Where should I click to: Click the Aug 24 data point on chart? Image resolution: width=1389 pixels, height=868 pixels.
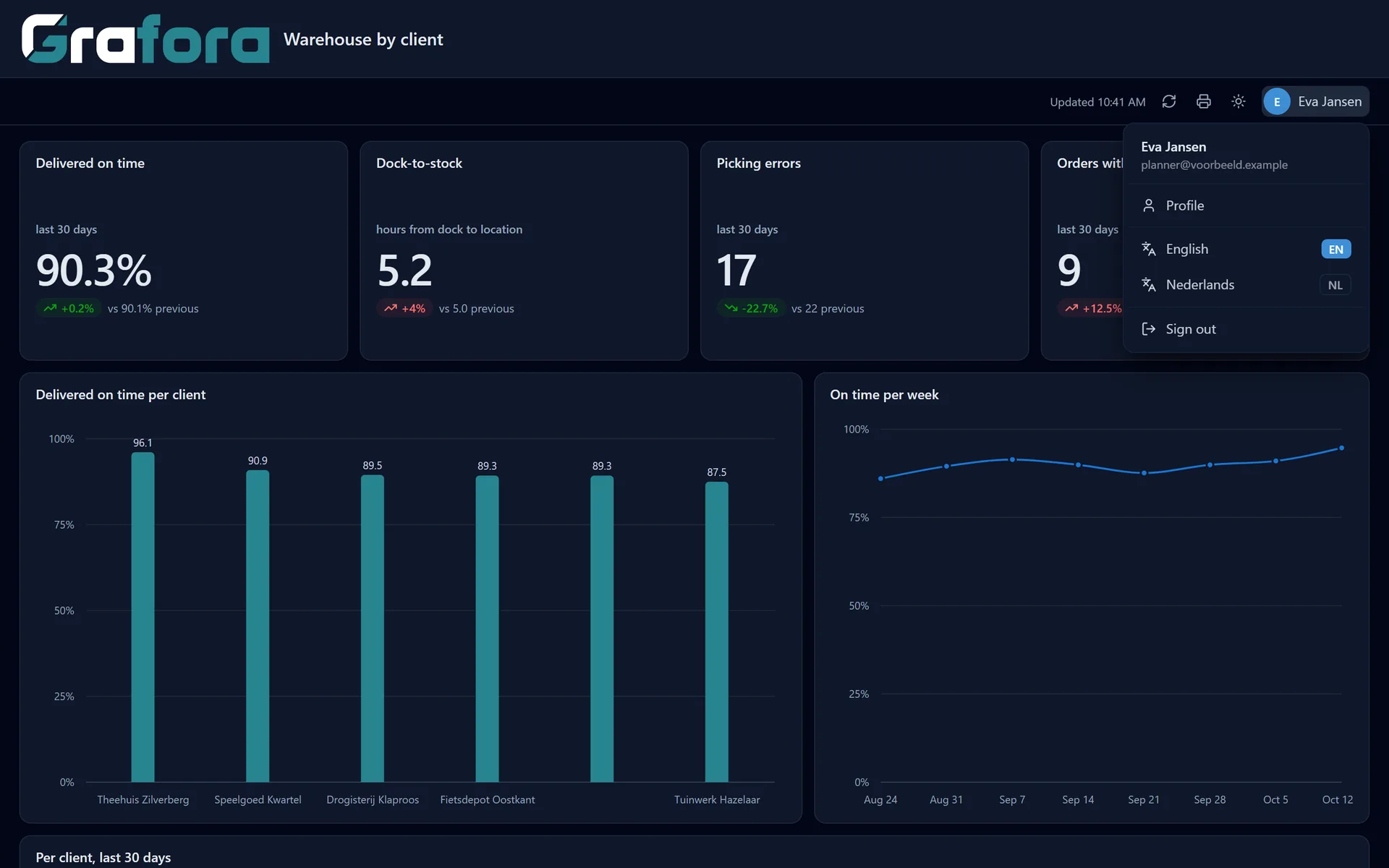pyautogui.click(x=880, y=478)
